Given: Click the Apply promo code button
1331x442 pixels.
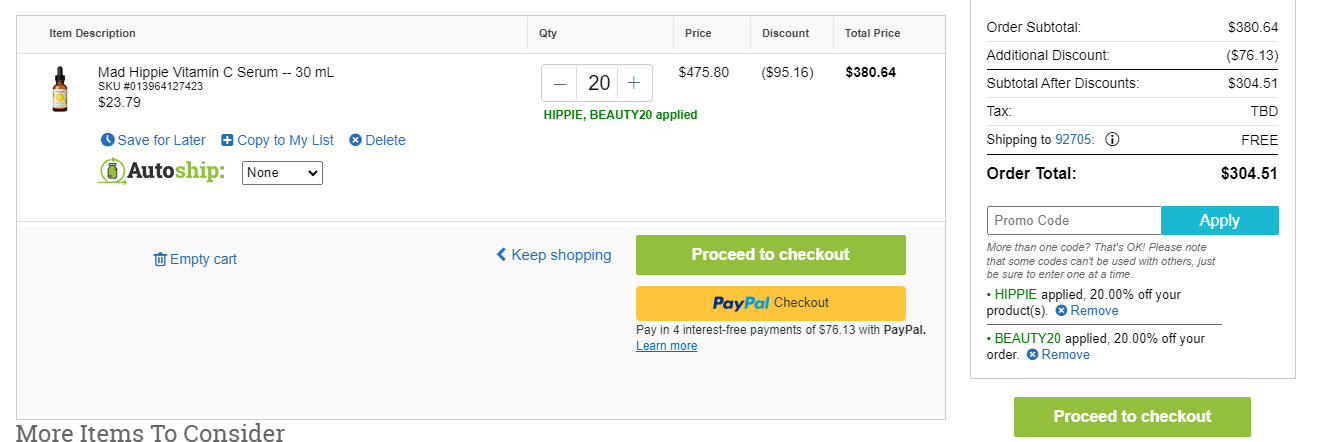Looking at the screenshot, I should point(1220,220).
